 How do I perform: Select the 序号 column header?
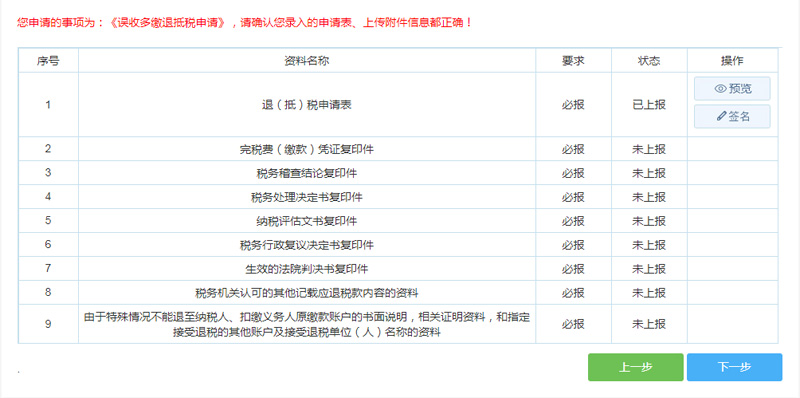click(x=48, y=61)
